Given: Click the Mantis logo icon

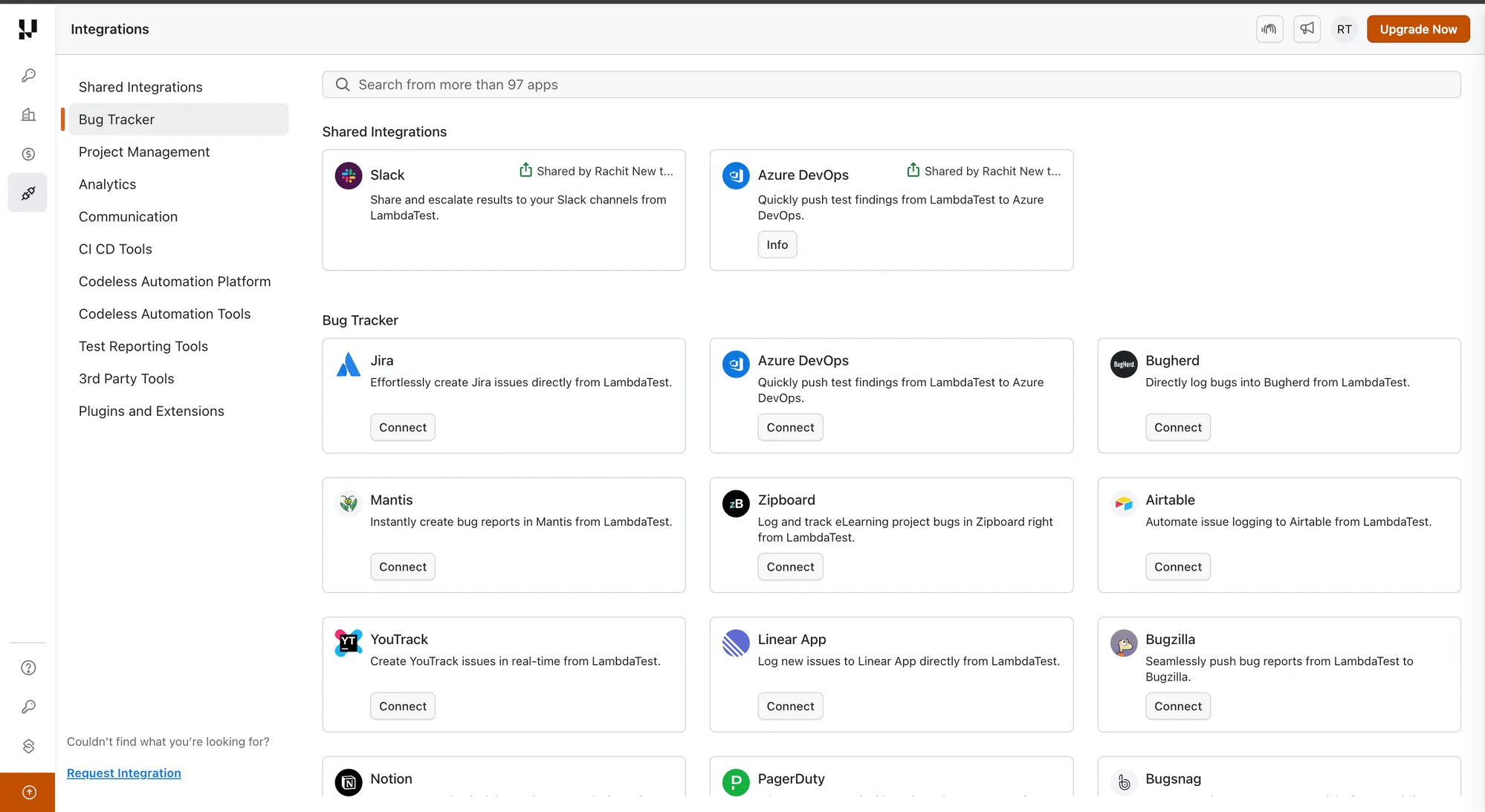Looking at the screenshot, I should pos(349,504).
